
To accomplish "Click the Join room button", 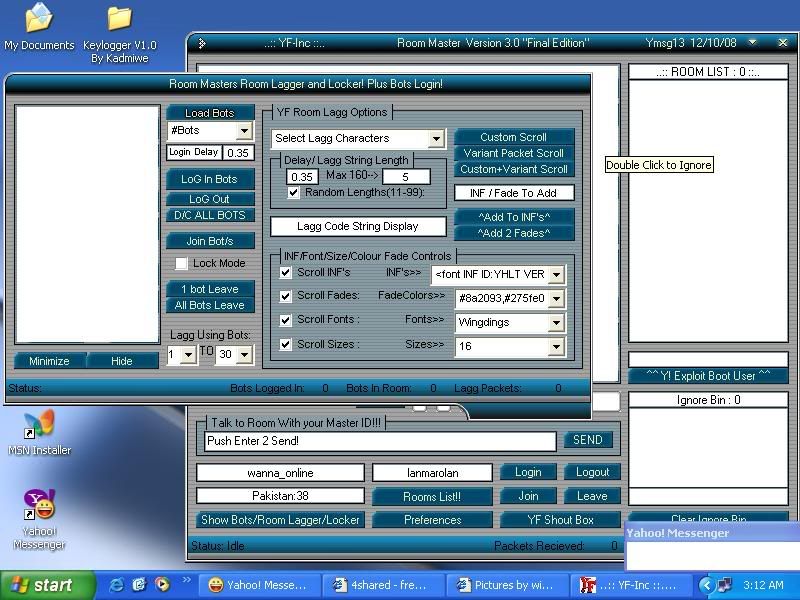I will pos(528,496).
